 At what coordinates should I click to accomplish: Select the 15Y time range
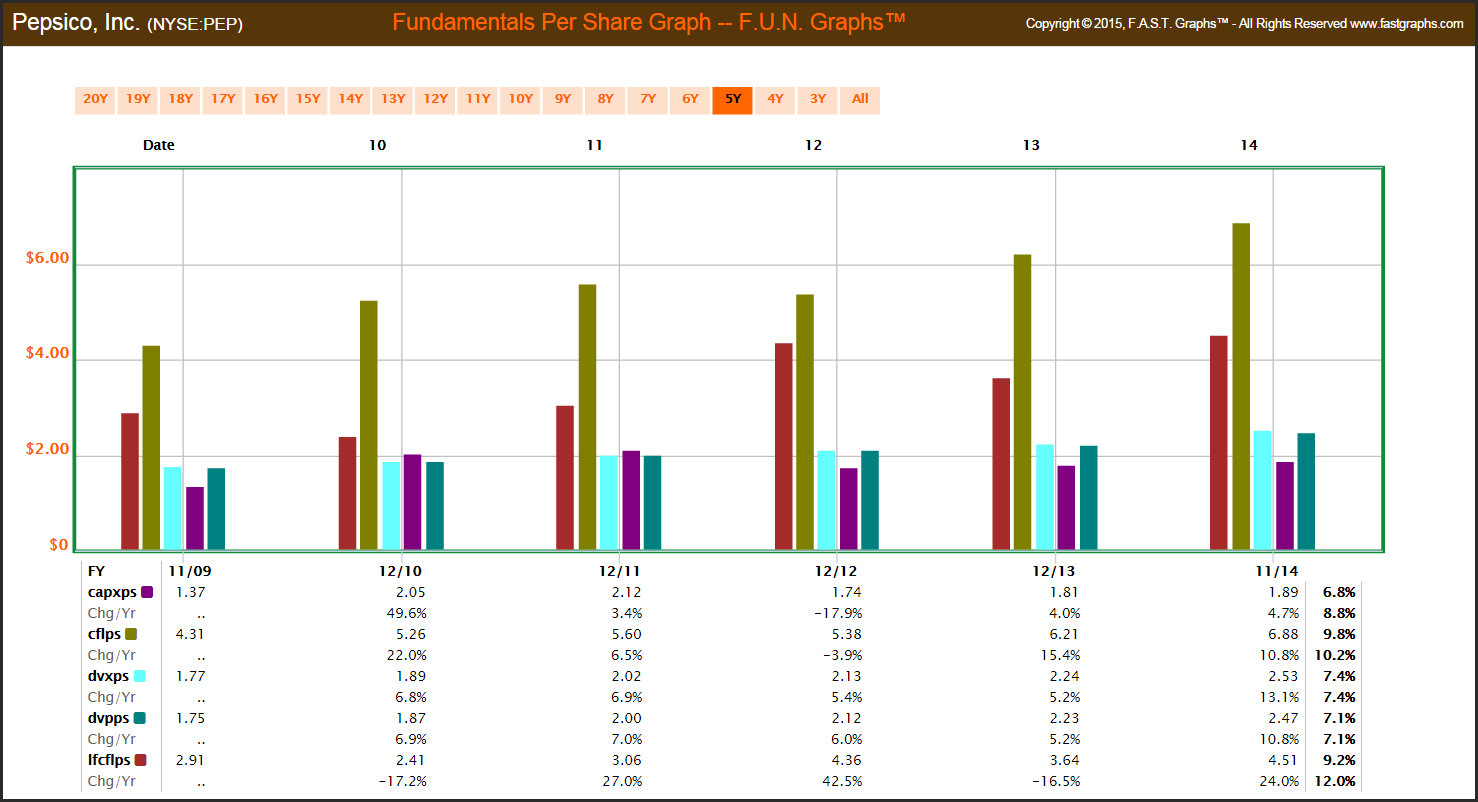tap(308, 99)
